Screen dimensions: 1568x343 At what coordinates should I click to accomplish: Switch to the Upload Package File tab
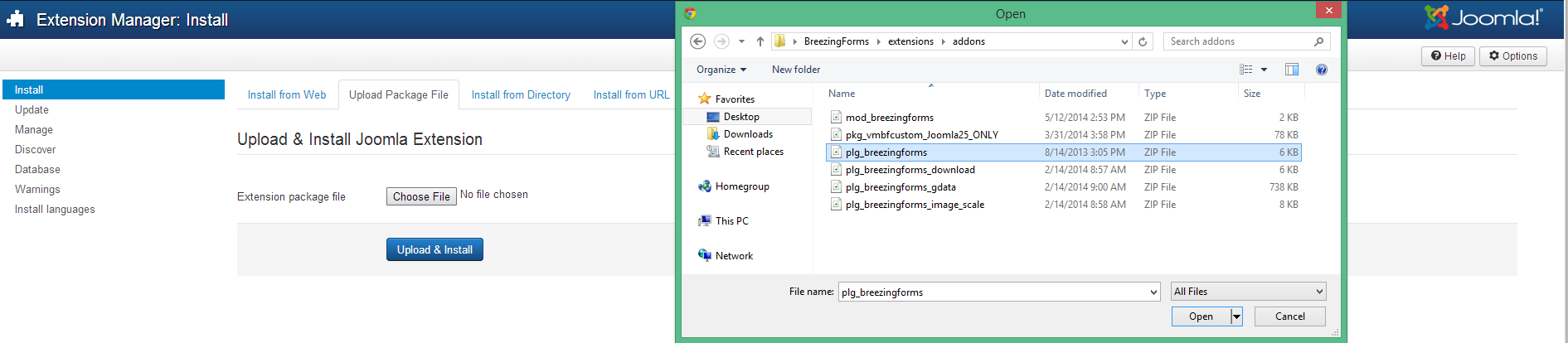click(x=399, y=95)
